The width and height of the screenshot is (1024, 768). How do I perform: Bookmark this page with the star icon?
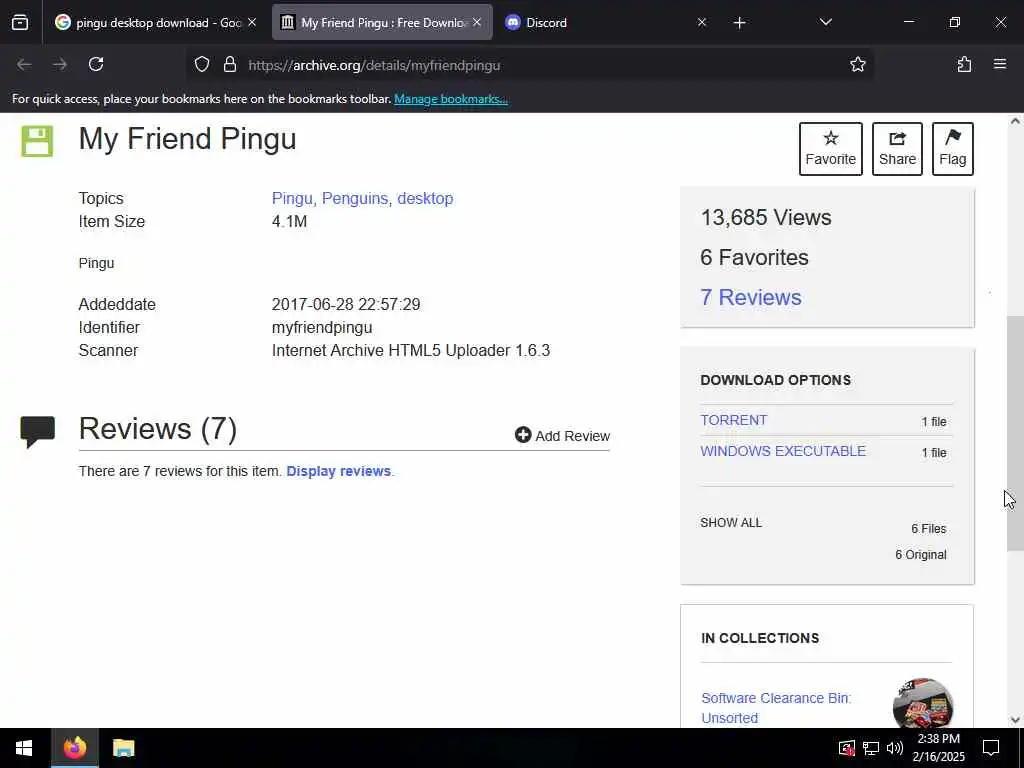point(857,64)
